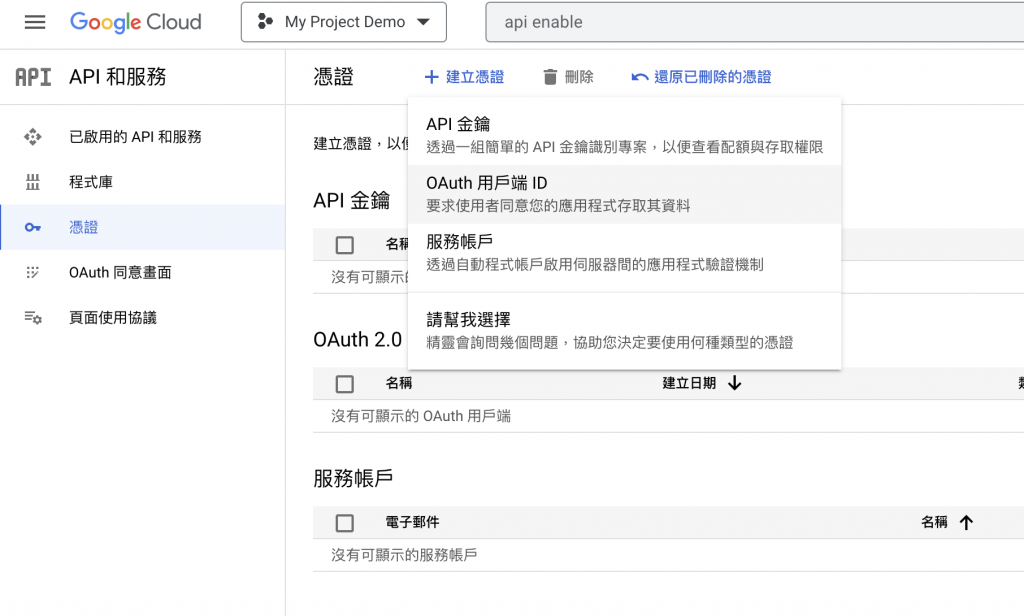Click the Google Cloud logo
This screenshot has width=1024, height=616.
pos(136,22)
